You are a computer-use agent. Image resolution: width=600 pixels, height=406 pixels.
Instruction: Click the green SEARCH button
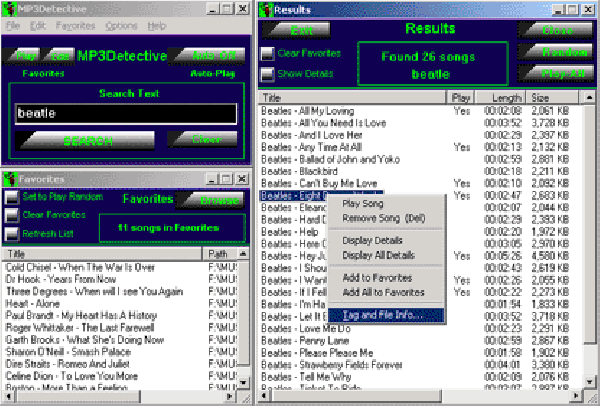85,140
